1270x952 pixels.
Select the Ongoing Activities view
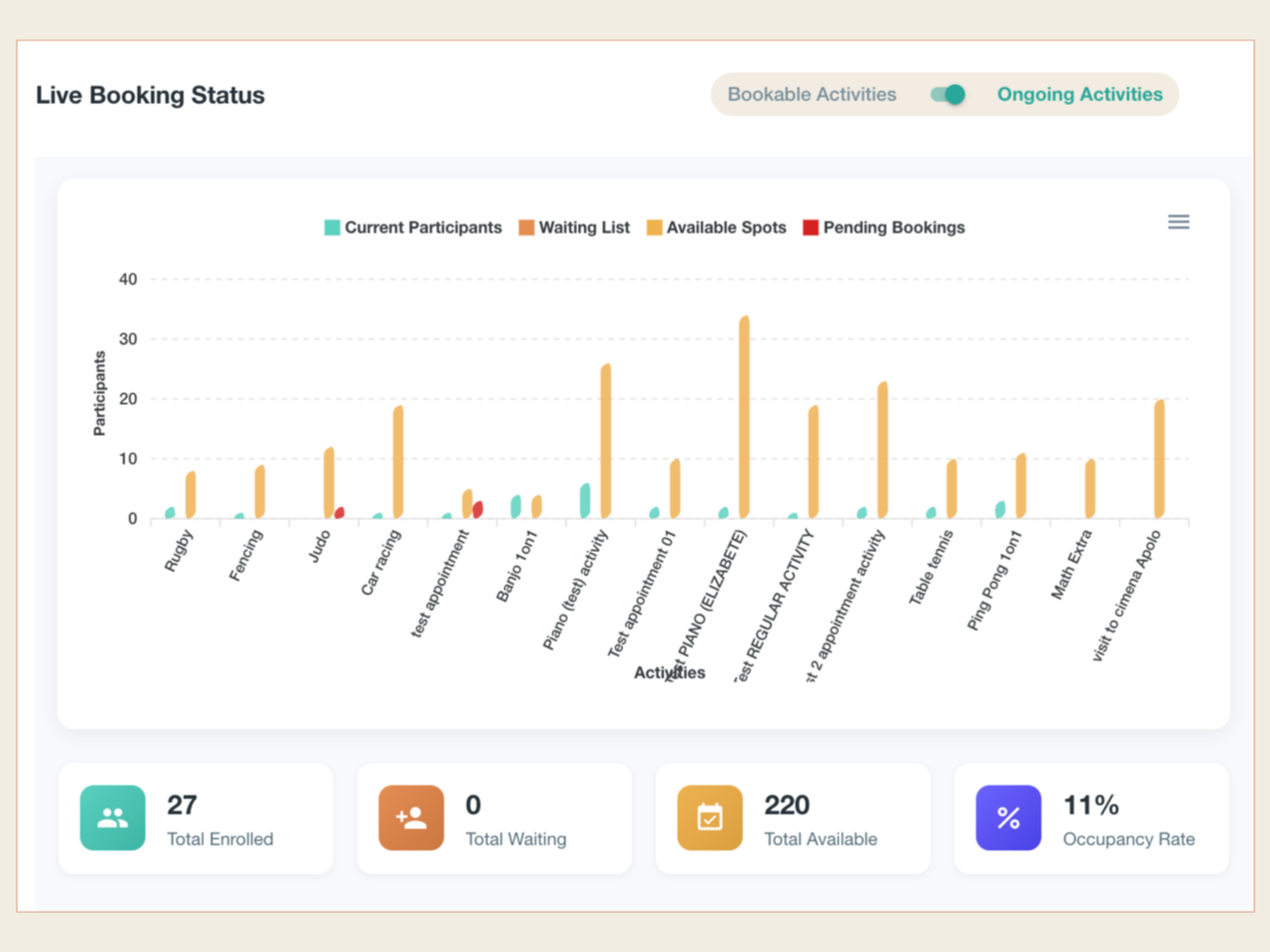click(1079, 94)
